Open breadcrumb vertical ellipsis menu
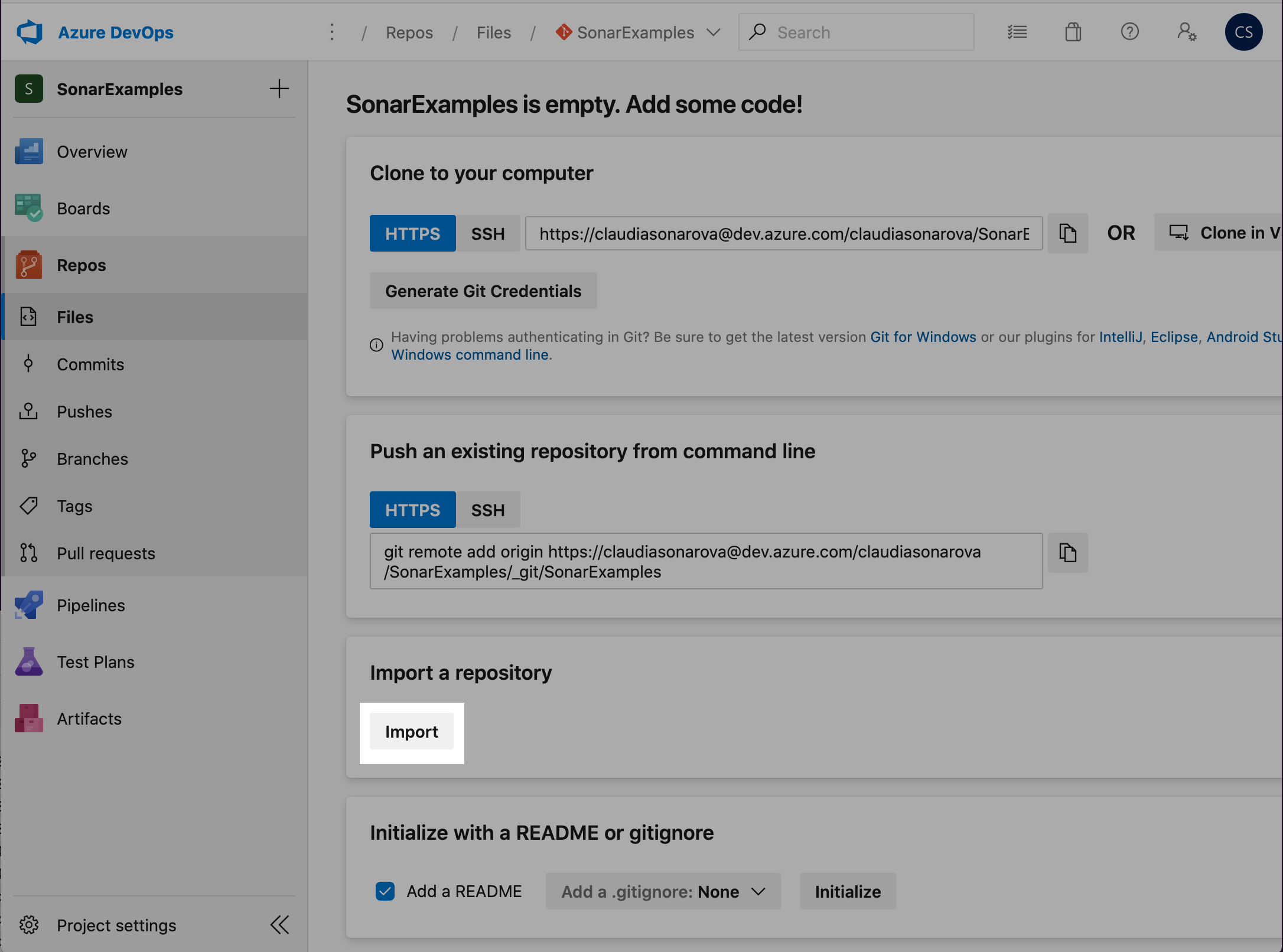The width and height of the screenshot is (1283, 952). 332,32
